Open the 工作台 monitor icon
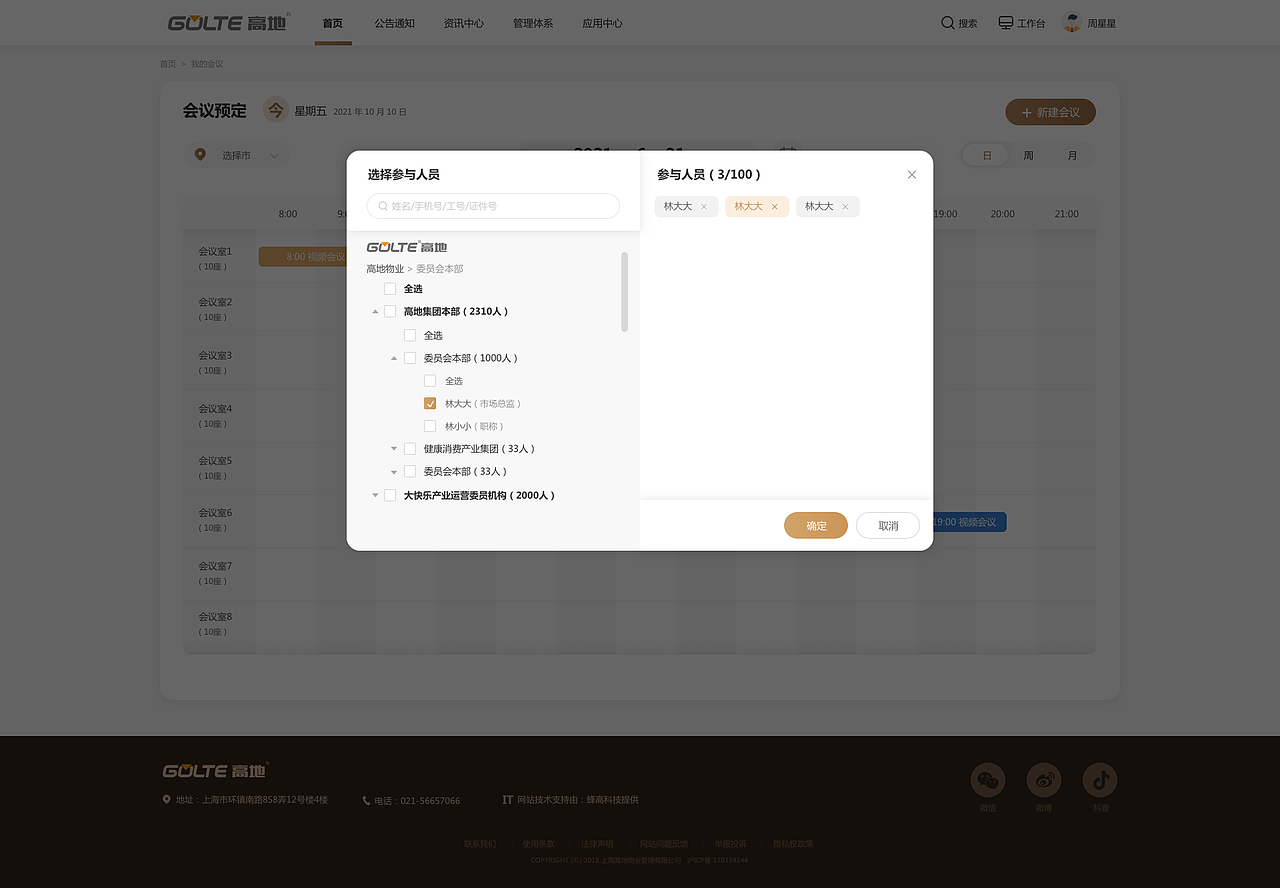The width and height of the screenshot is (1280, 888). (x=1006, y=22)
